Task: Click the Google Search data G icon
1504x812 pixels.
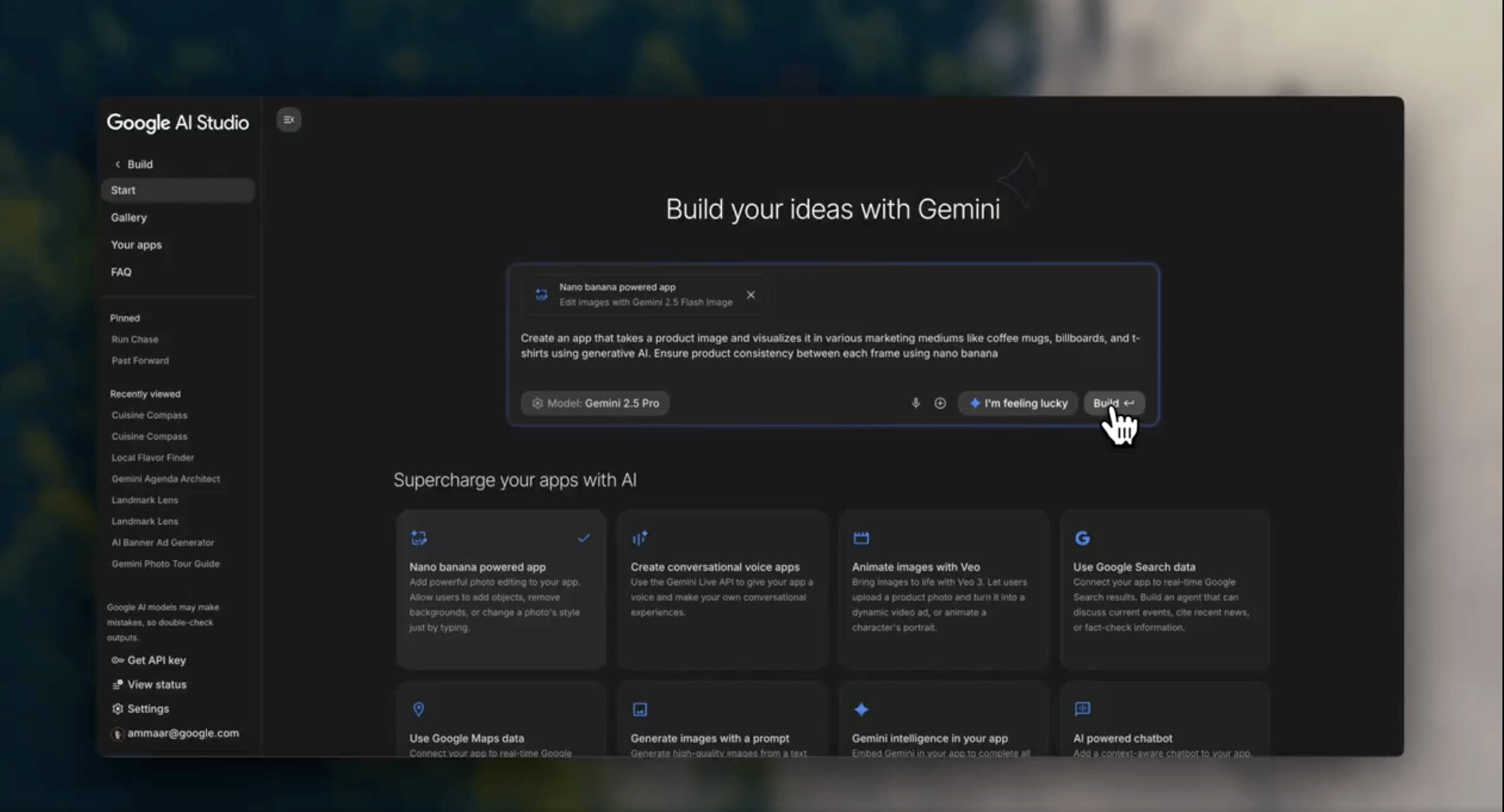Action: [x=1082, y=538]
